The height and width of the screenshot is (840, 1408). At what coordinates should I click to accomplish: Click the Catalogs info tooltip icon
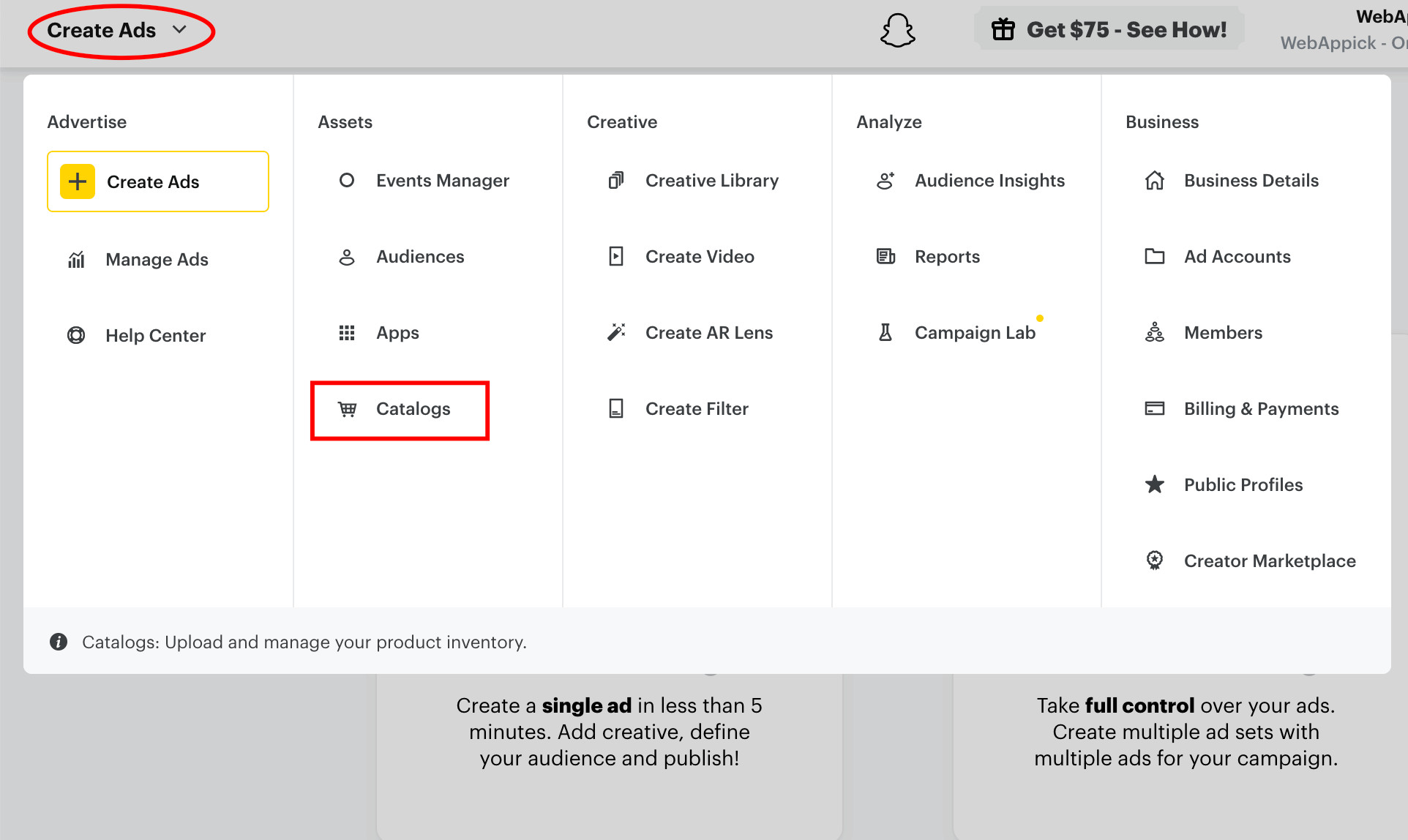[x=59, y=642]
